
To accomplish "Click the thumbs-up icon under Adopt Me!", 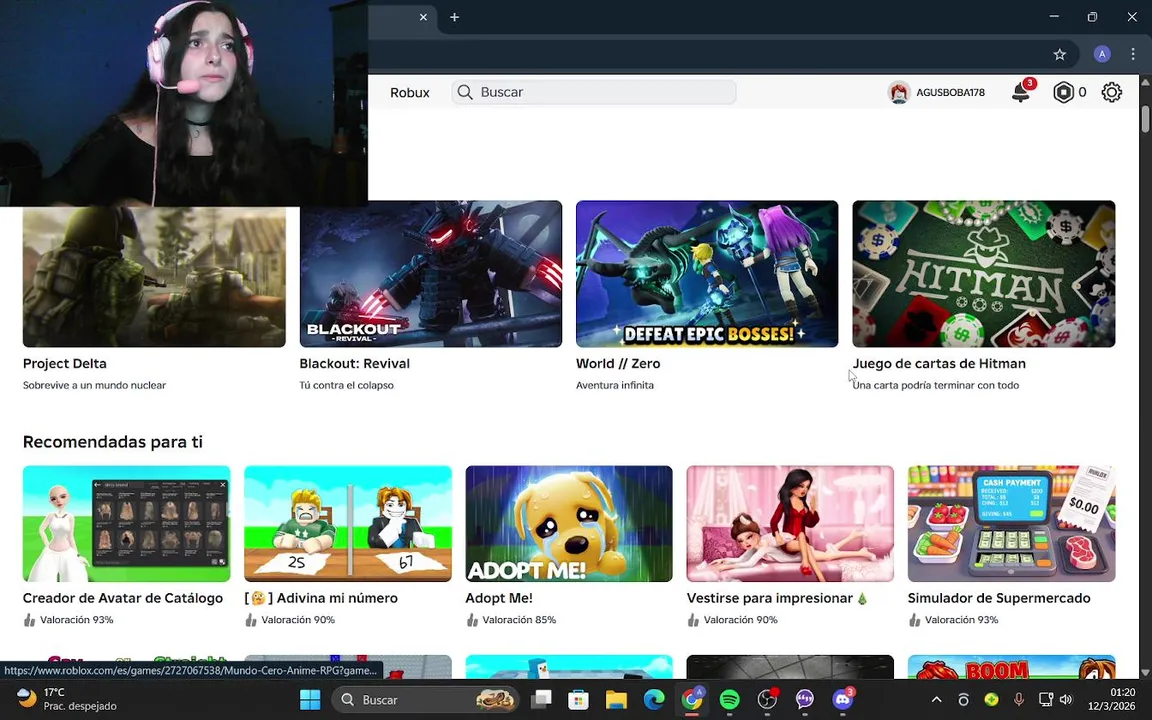I will coord(472,620).
